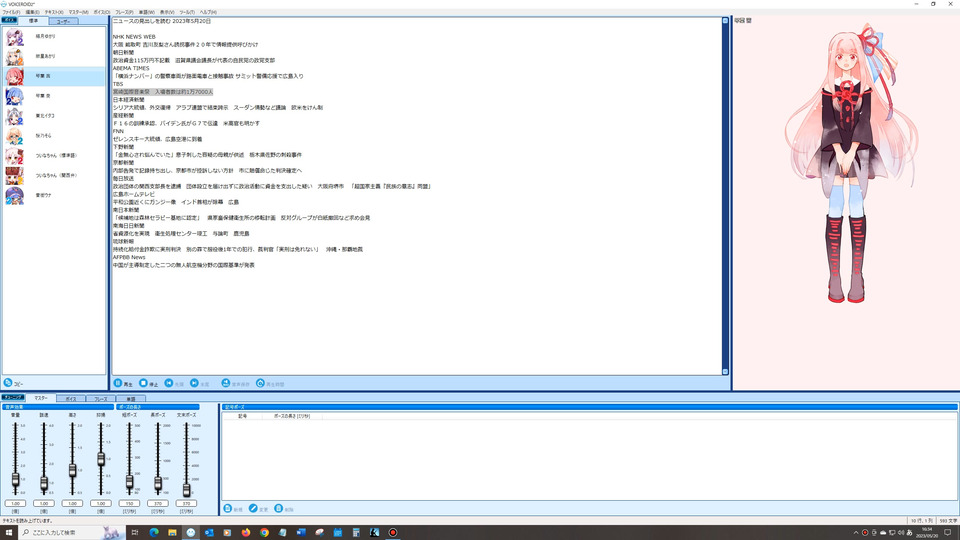Open the フレーズ menu in menu bar
The width and height of the screenshot is (960, 540).
pyautogui.click(x=124, y=12)
